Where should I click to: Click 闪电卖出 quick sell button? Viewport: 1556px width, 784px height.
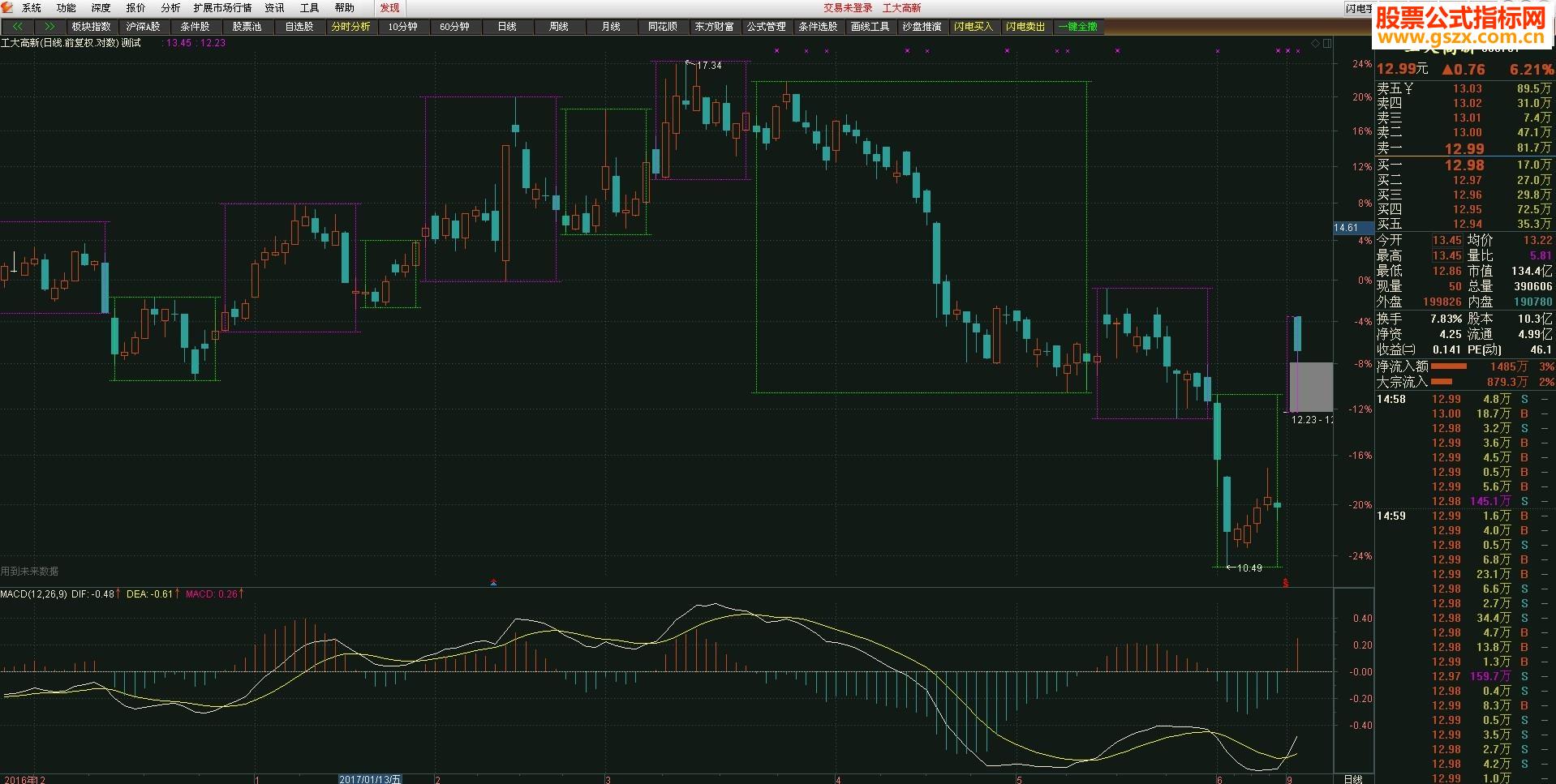1026,27
